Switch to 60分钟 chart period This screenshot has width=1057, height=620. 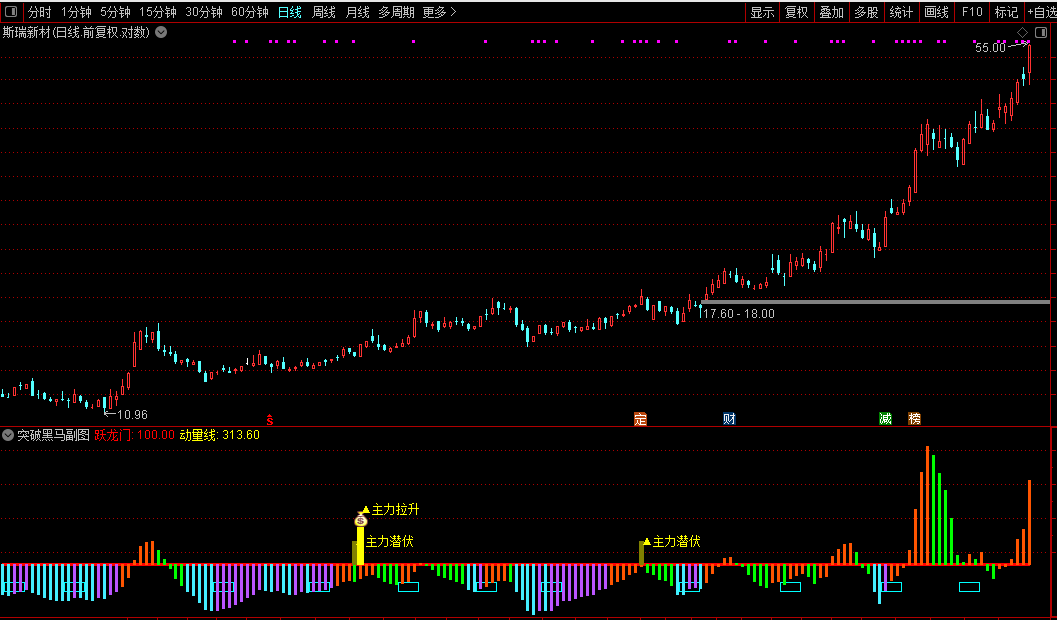click(249, 12)
